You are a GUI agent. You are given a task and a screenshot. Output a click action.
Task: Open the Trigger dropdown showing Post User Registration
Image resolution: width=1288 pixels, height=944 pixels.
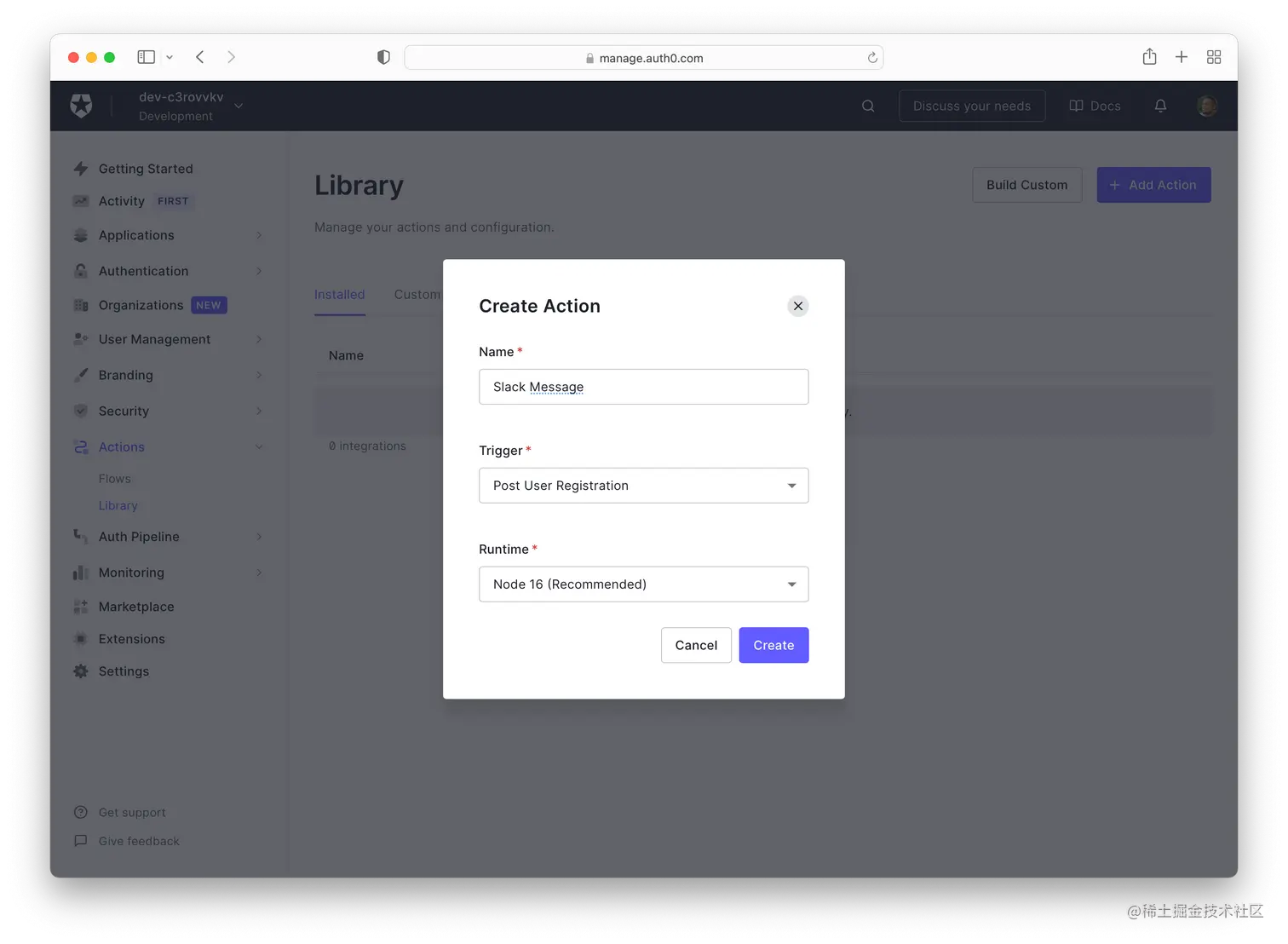643,485
